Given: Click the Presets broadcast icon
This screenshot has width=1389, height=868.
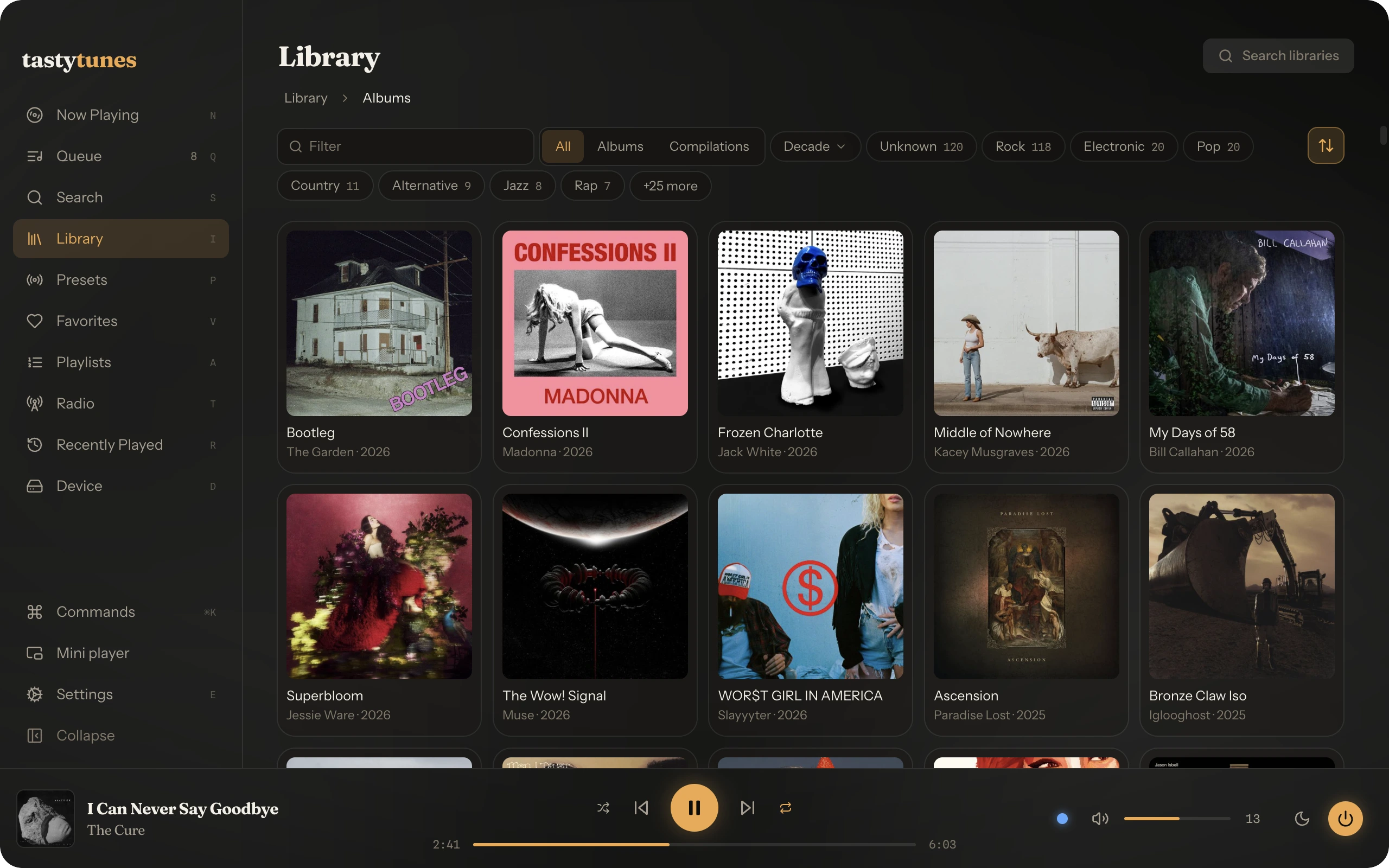Looking at the screenshot, I should tap(34, 280).
